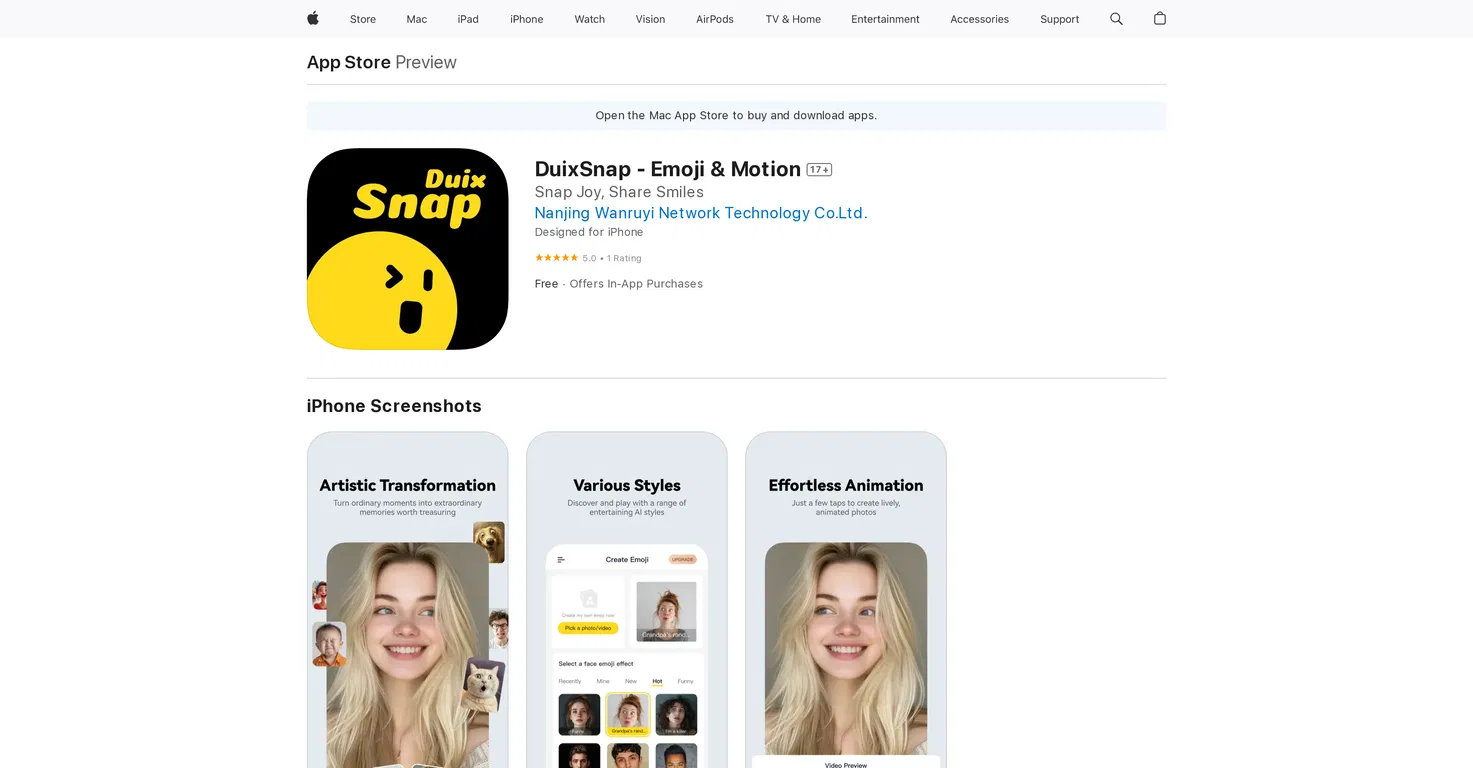This screenshot has width=1473, height=768.
Task: Open the Entertainment menu
Action: pyautogui.click(x=885, y=19)
